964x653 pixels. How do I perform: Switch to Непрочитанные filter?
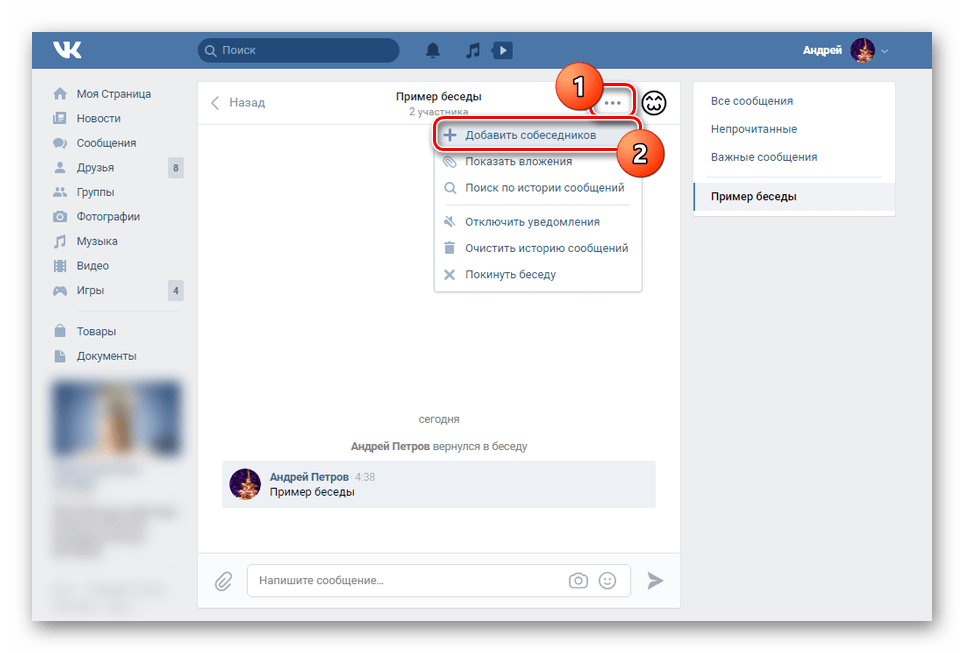[754, 129]
